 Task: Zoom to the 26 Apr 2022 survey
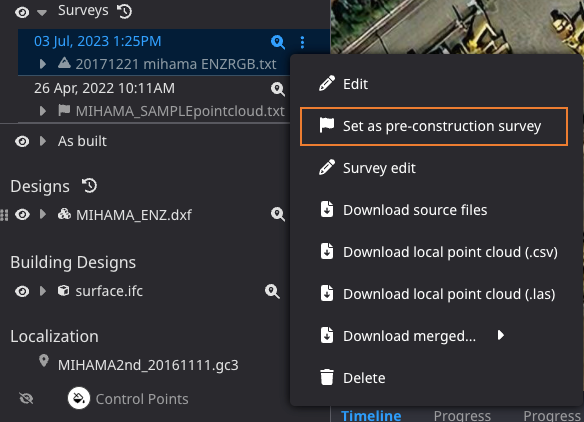coord(278,89)
